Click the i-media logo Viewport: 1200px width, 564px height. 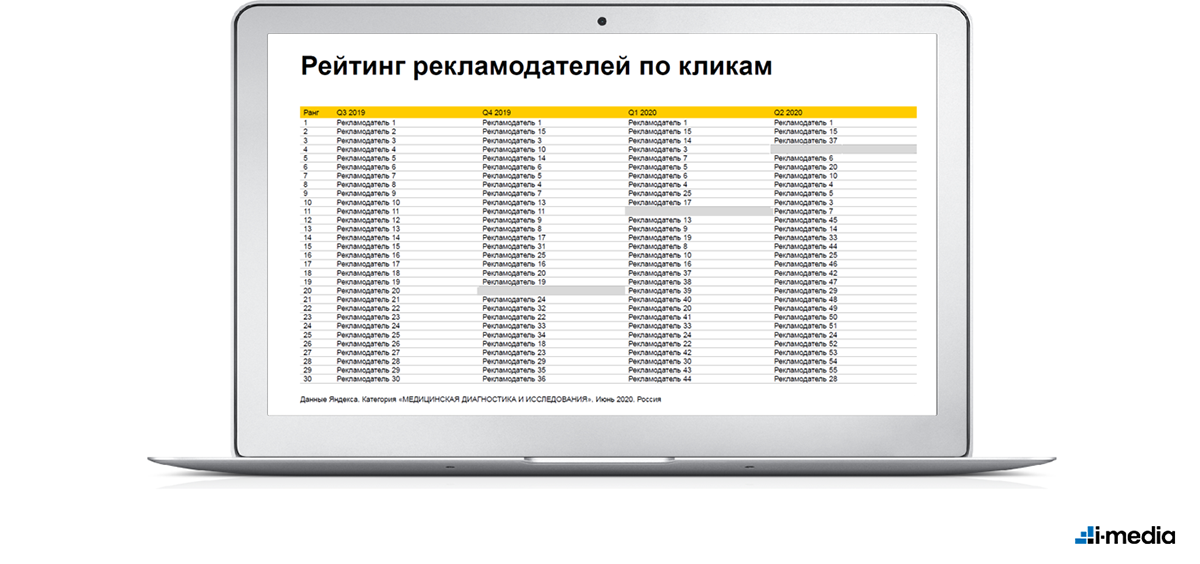[1125, 536]
